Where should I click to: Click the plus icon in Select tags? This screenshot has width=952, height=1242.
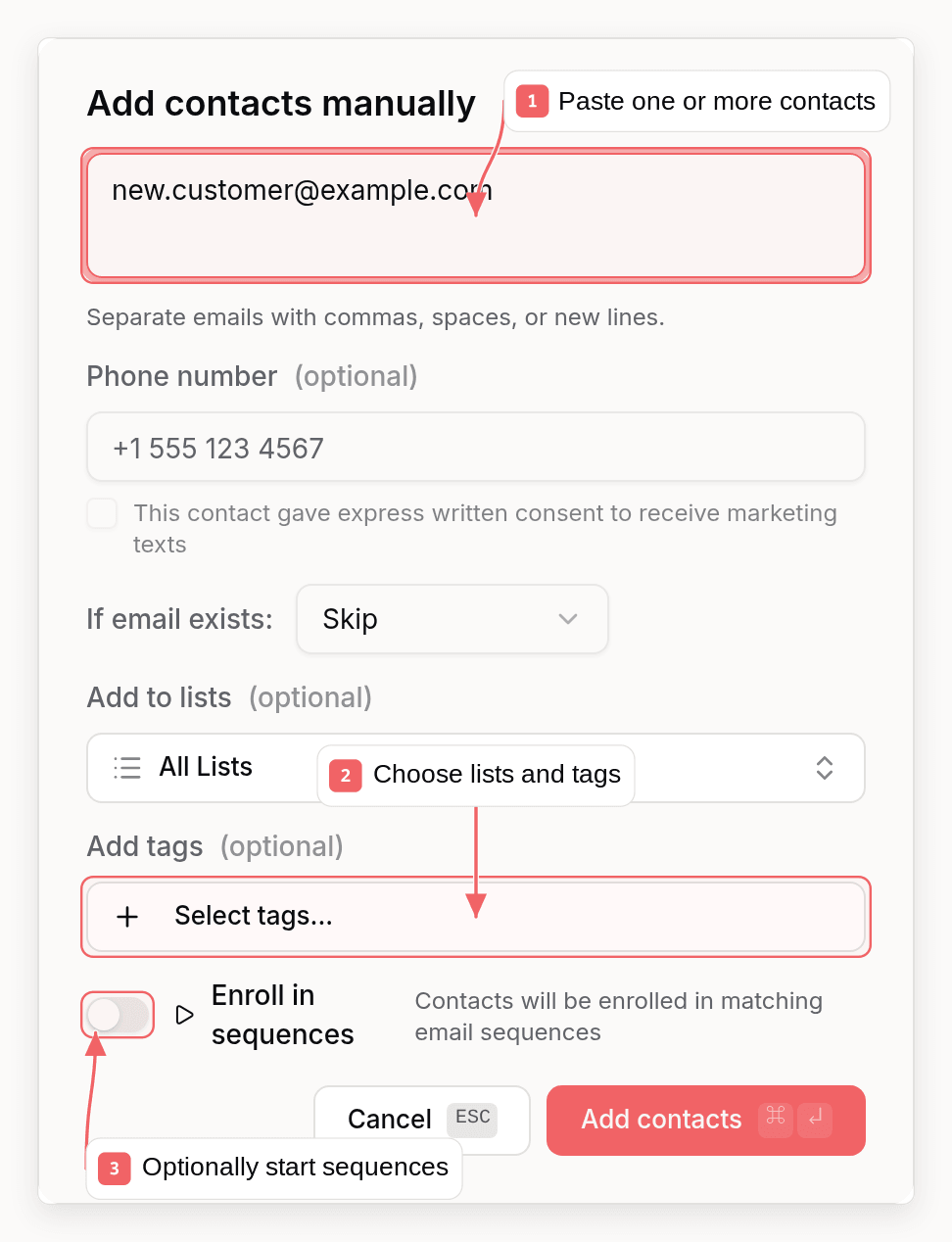pyautogui.click(x=127, y=917)
